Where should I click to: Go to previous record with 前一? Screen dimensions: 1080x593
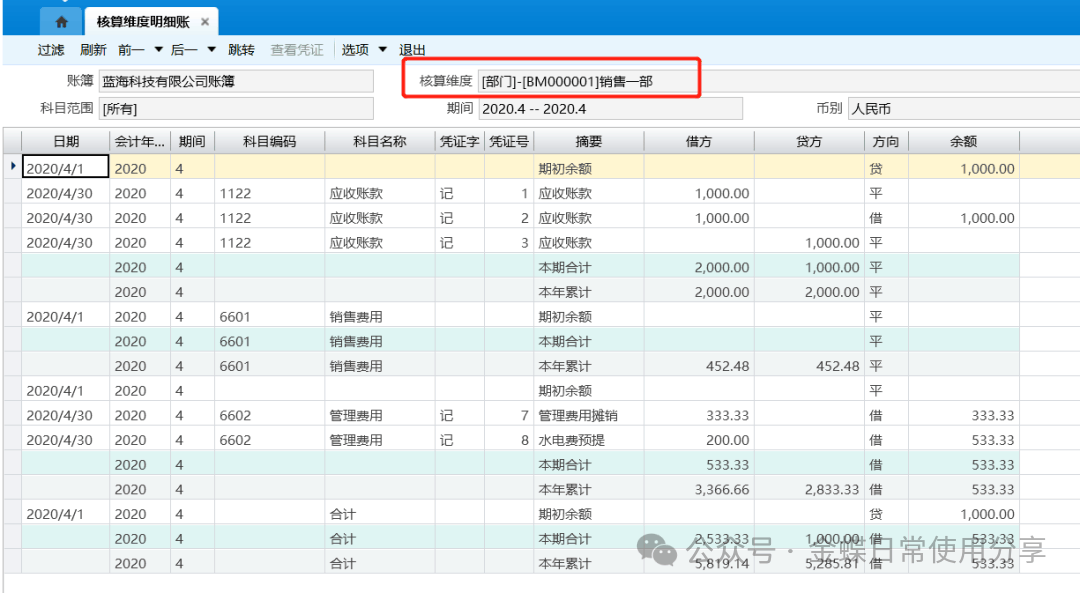click(131, 50)
